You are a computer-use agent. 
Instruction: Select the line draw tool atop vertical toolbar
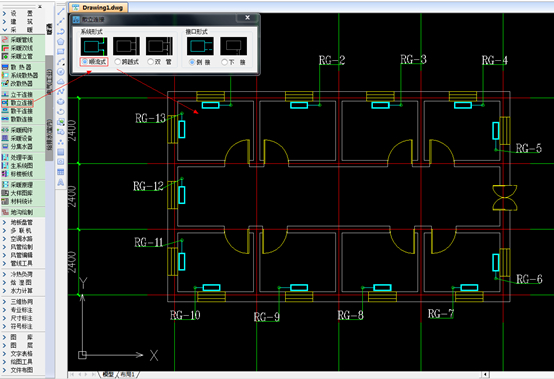pos(61,12)
